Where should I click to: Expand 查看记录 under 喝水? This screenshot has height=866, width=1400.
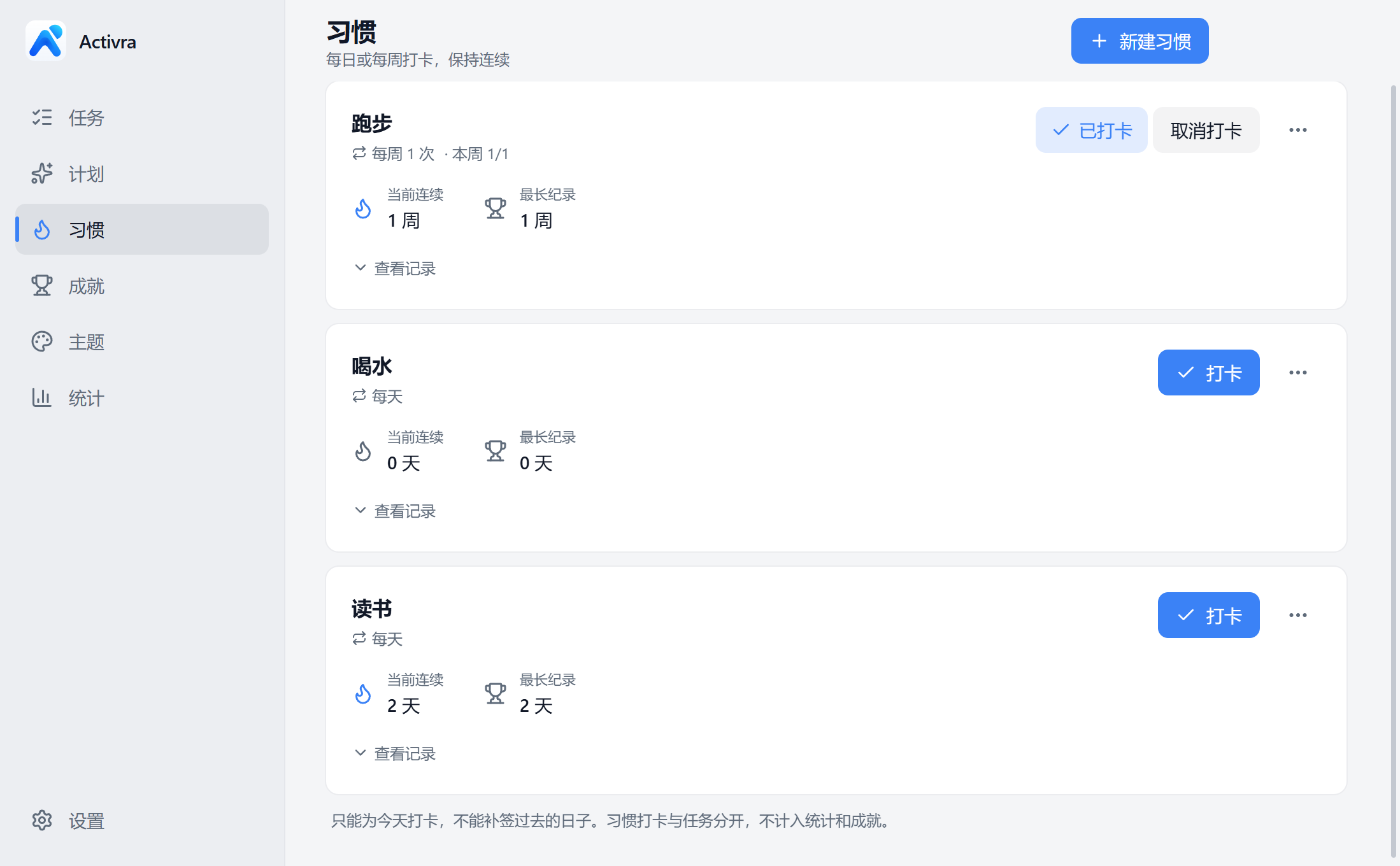pyautogui.click(x=395, y=511)
